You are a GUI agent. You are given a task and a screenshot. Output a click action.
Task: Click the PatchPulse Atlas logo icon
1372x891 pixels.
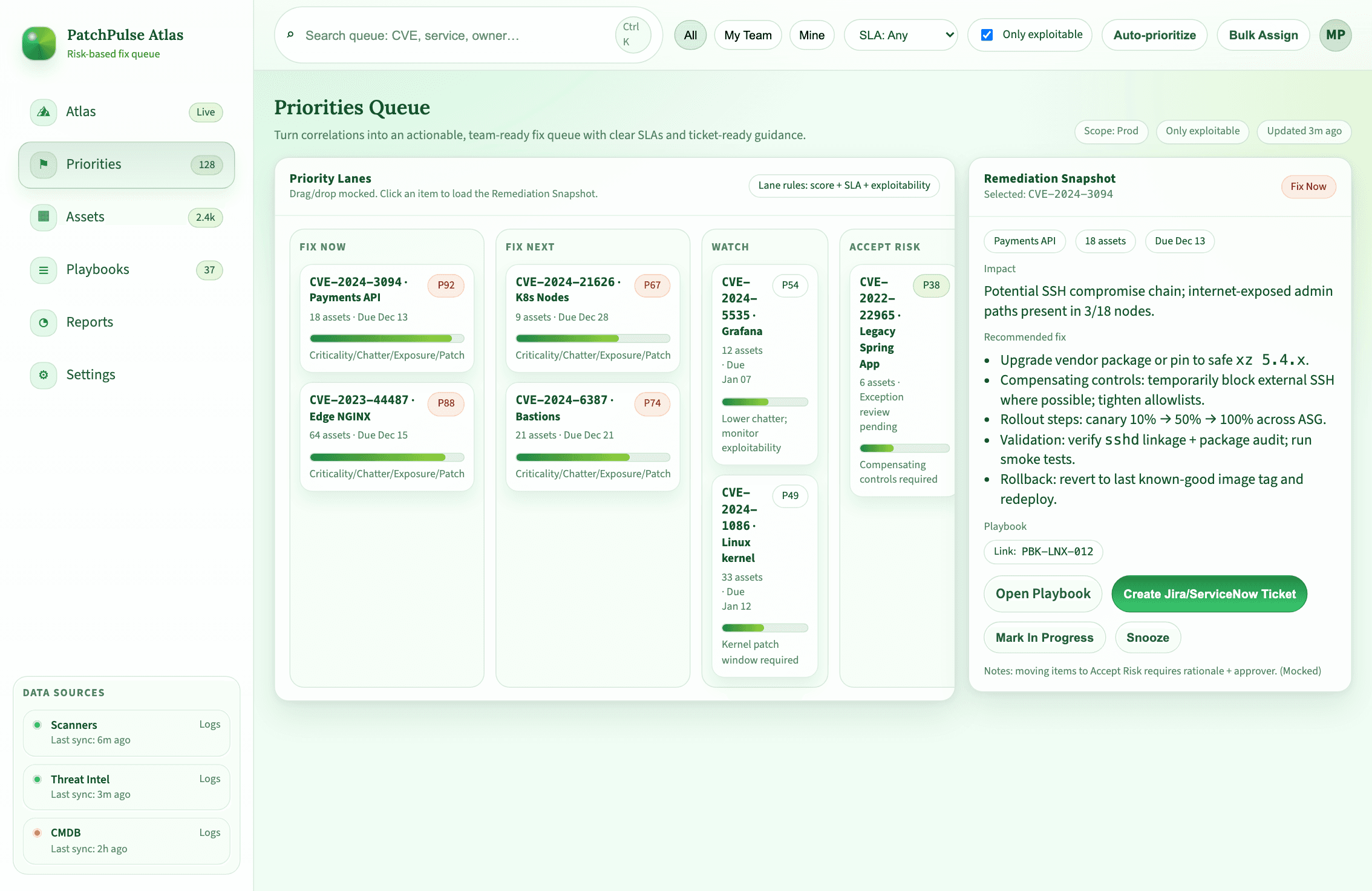point(39,43)
